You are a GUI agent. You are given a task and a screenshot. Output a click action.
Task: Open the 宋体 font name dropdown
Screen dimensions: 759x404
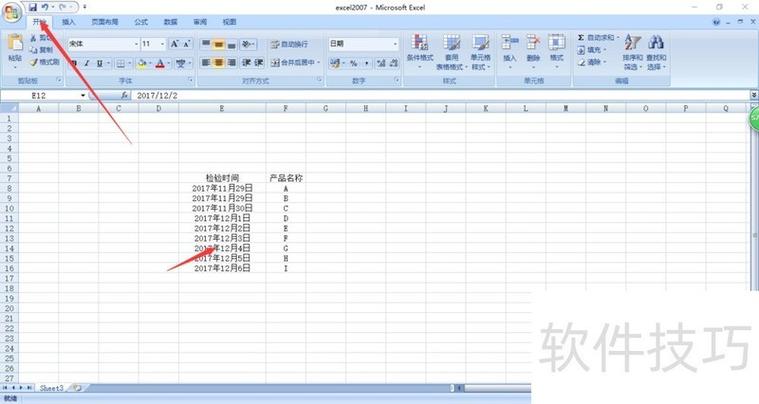pos(136,44)
